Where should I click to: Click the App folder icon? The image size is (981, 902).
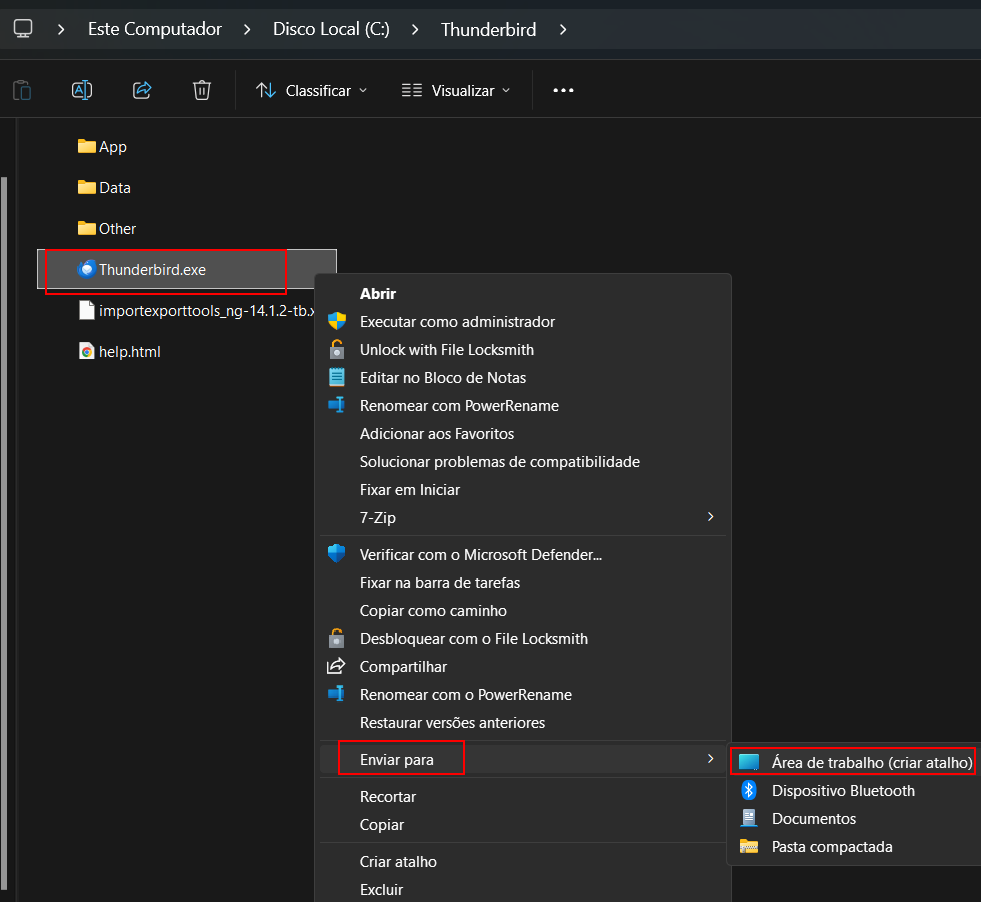click(x=86, y=146)
